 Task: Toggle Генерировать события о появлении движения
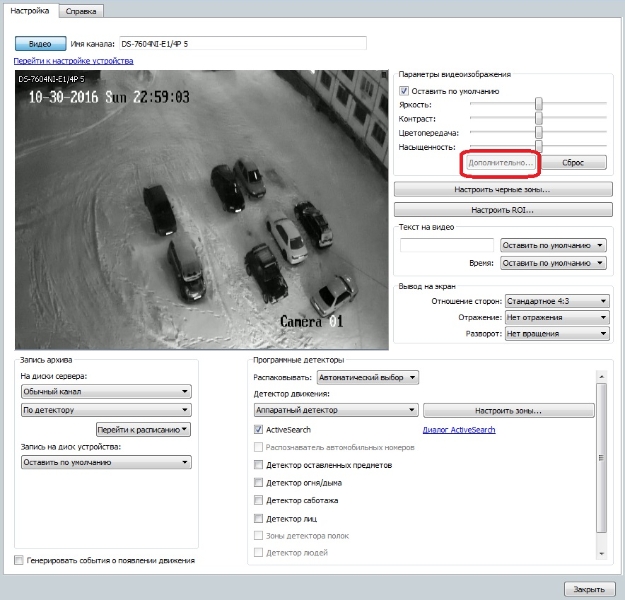click(x=19, y=560)
